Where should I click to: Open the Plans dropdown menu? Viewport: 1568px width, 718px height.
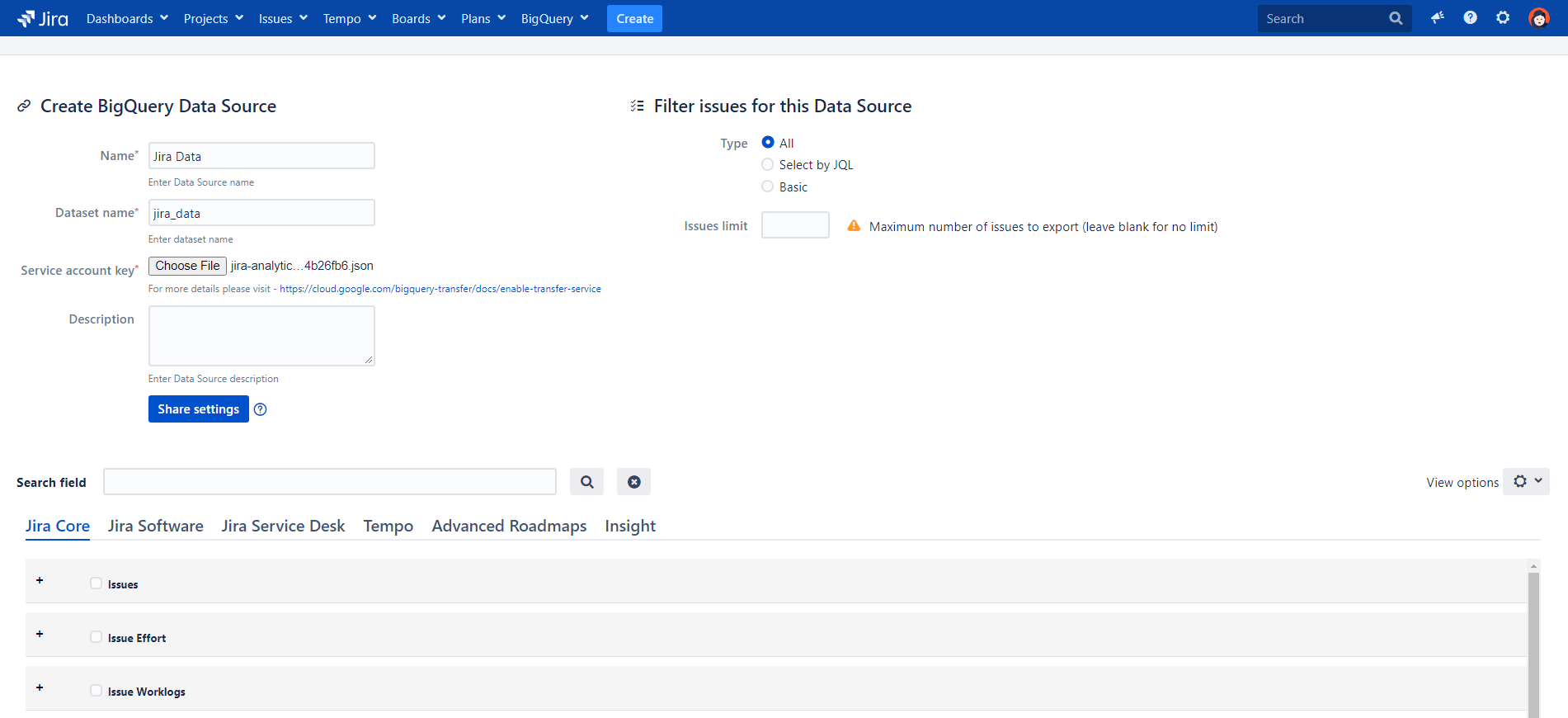click(483, 18)
